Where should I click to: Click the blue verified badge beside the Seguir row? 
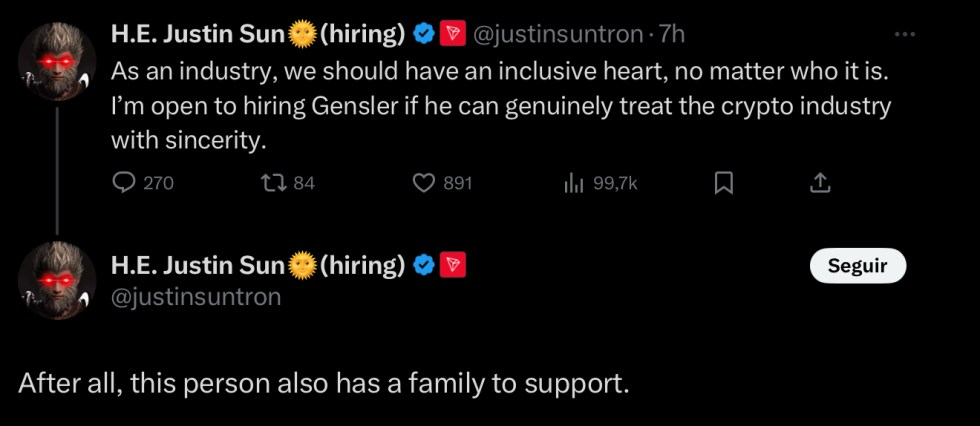coord(424,265)
